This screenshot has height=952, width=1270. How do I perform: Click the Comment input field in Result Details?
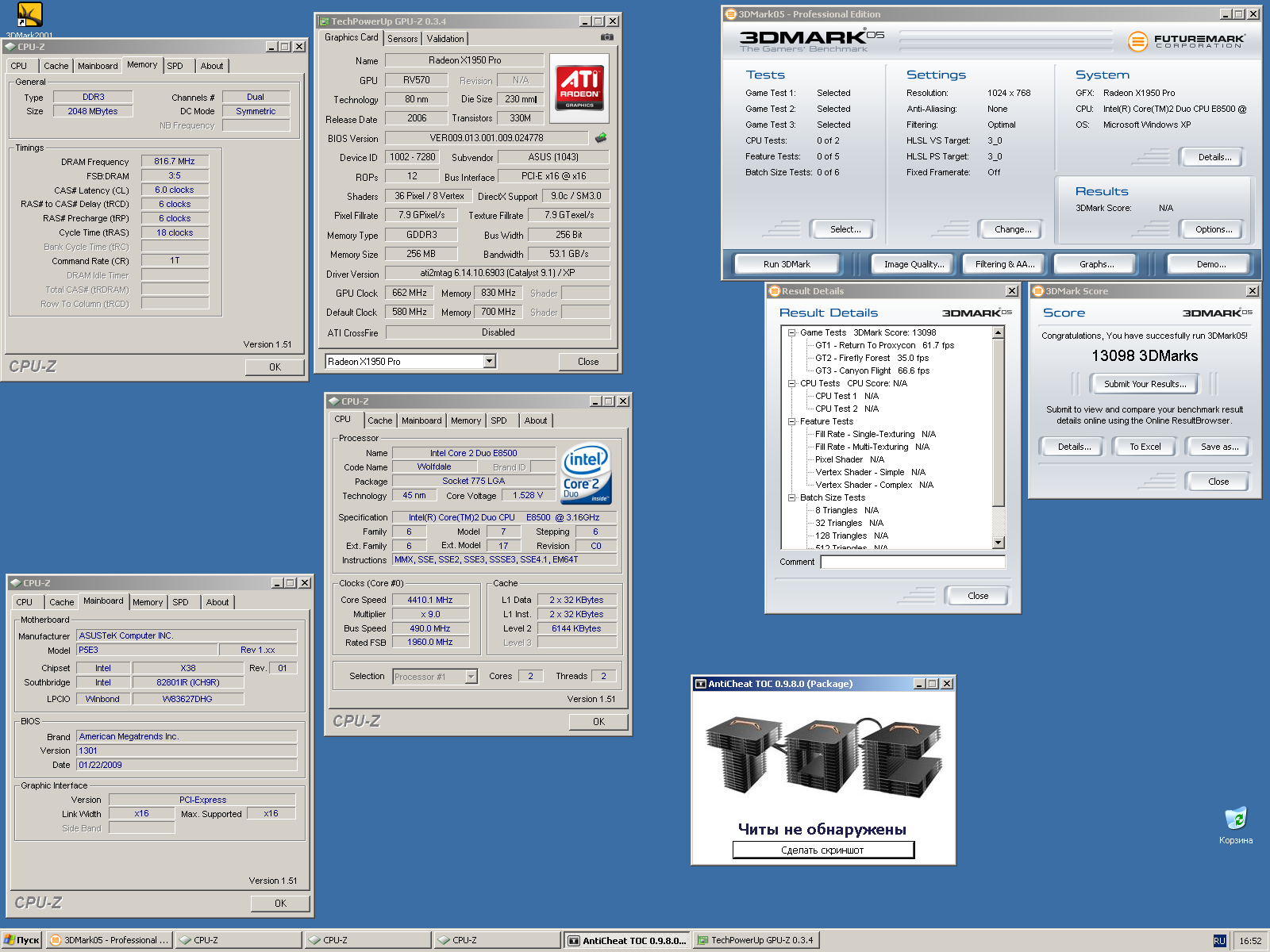pos(913,562)
